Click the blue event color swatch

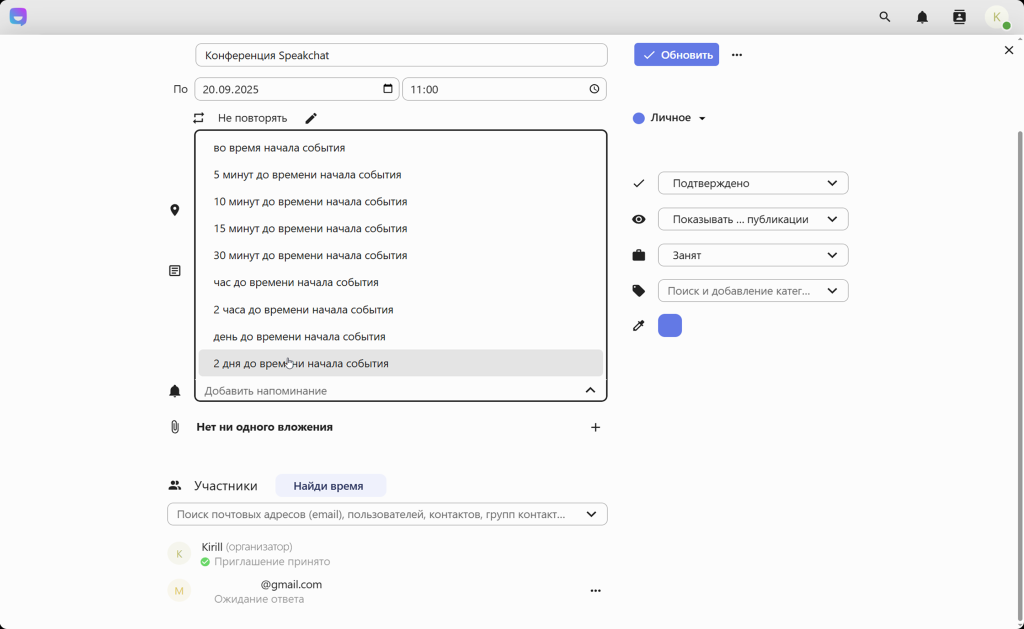pos(669,325)
